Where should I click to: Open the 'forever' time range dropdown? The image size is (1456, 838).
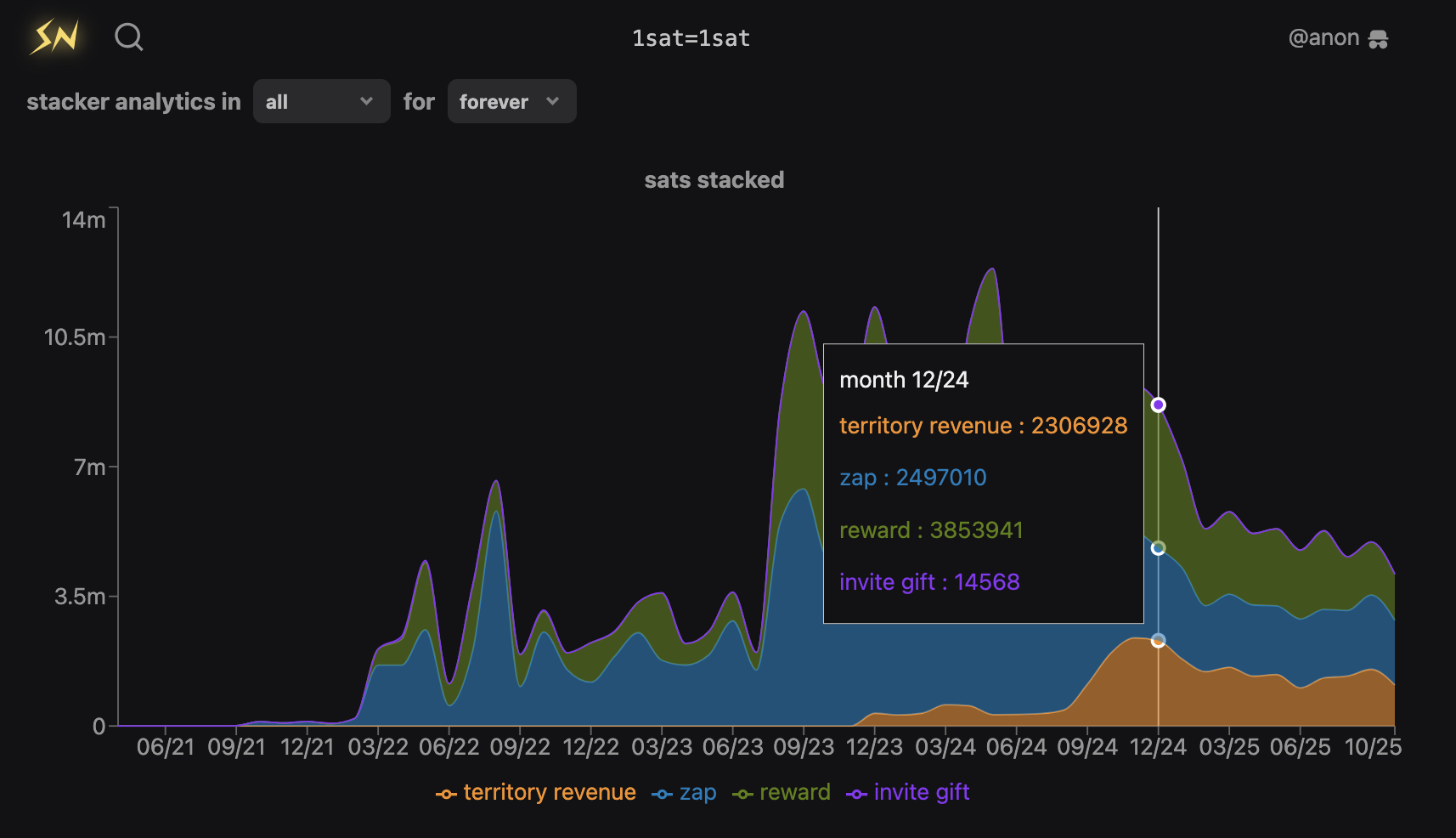511,101
